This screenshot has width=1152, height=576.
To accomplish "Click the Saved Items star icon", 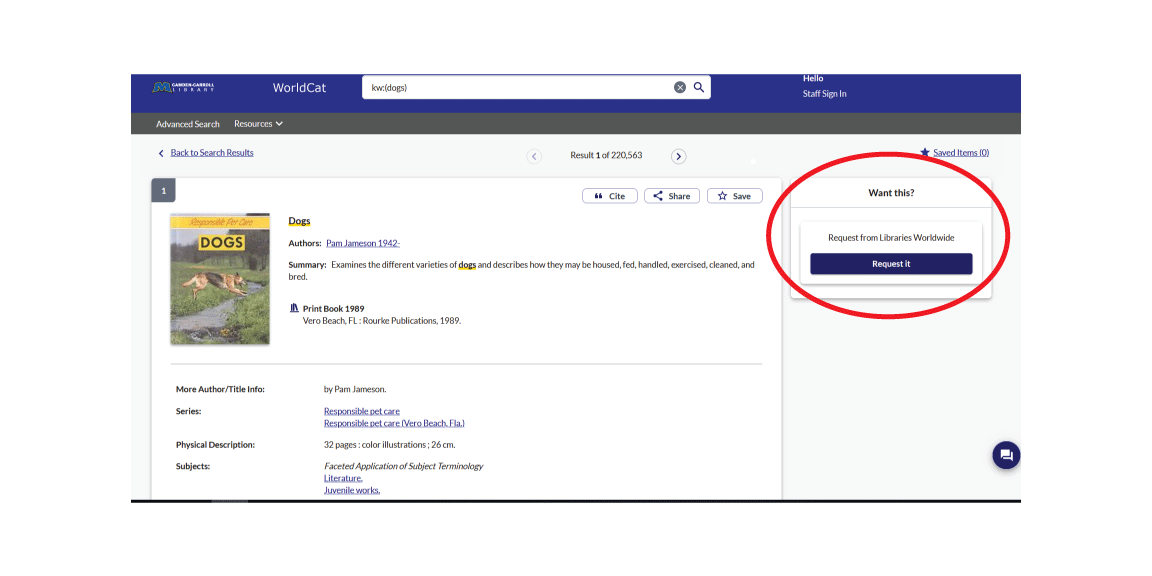I will tap(925, 153).
